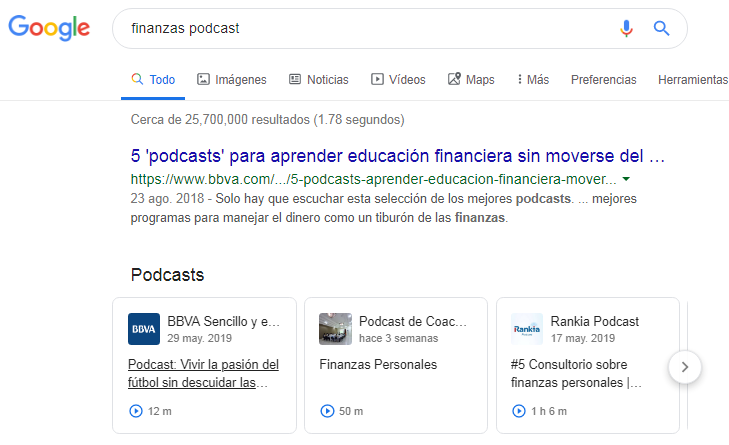Screen dimensions: 729x445
Task: Open 'Podcast: Vivir la pasión del fútbol' episode
Action: tap(203, 373)
